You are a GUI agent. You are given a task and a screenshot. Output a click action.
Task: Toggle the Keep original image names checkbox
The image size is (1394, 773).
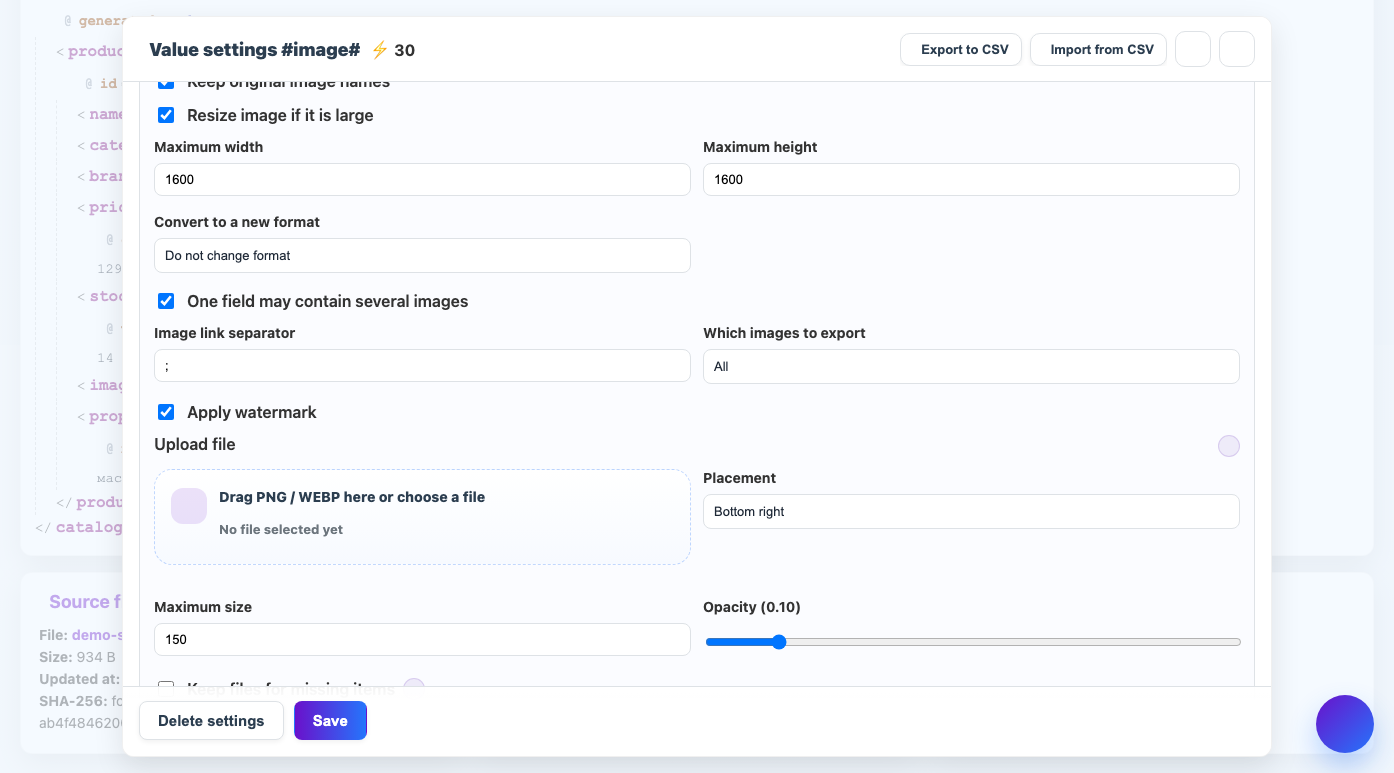click(x=166, y=83)
